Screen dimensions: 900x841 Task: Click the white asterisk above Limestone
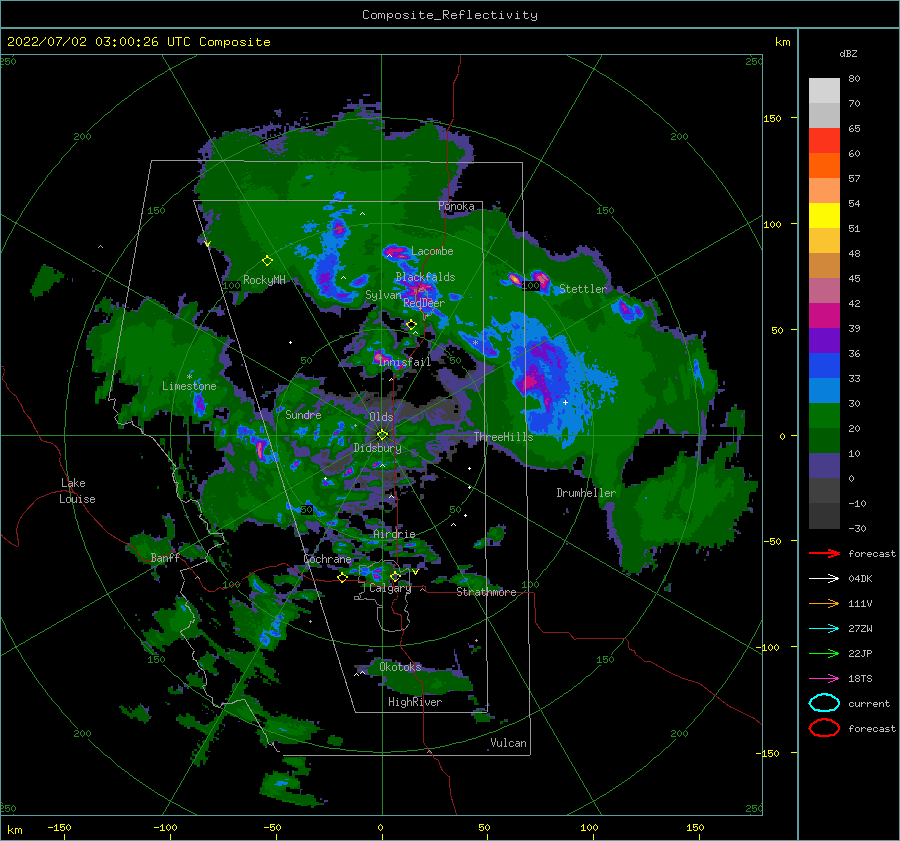189,377
